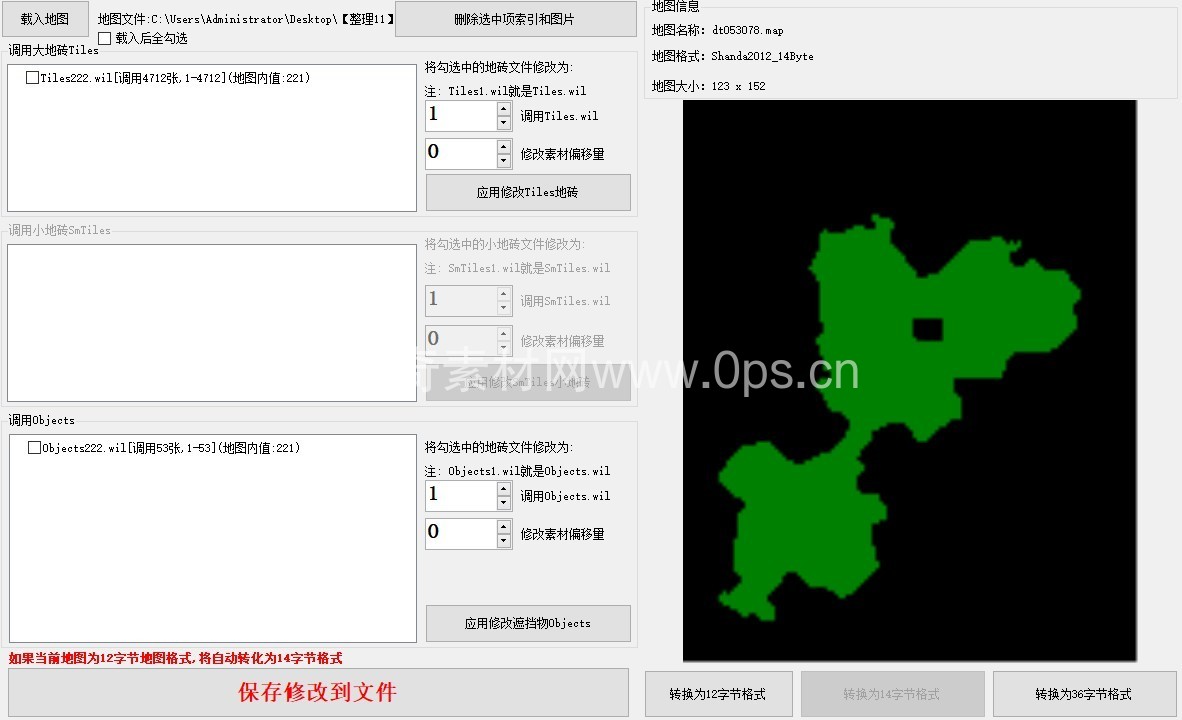Viewport: 1182px width, 720px height.
Task: Click 删除选中项索引和图片 button
Action: pyautogui.click(x=515, y=19)
